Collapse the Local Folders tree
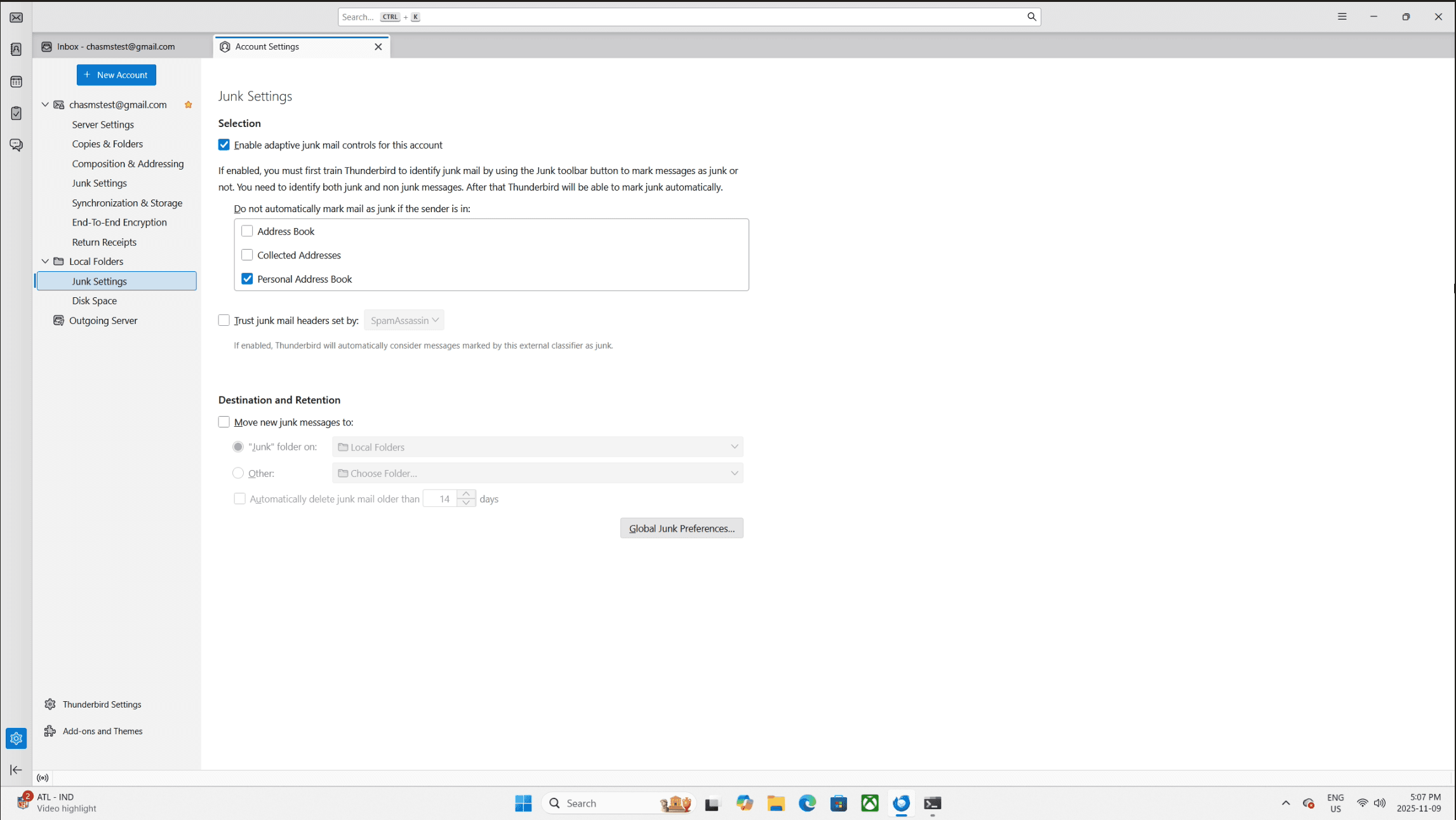The image size is (1456, 820). [x=45, y=262]
